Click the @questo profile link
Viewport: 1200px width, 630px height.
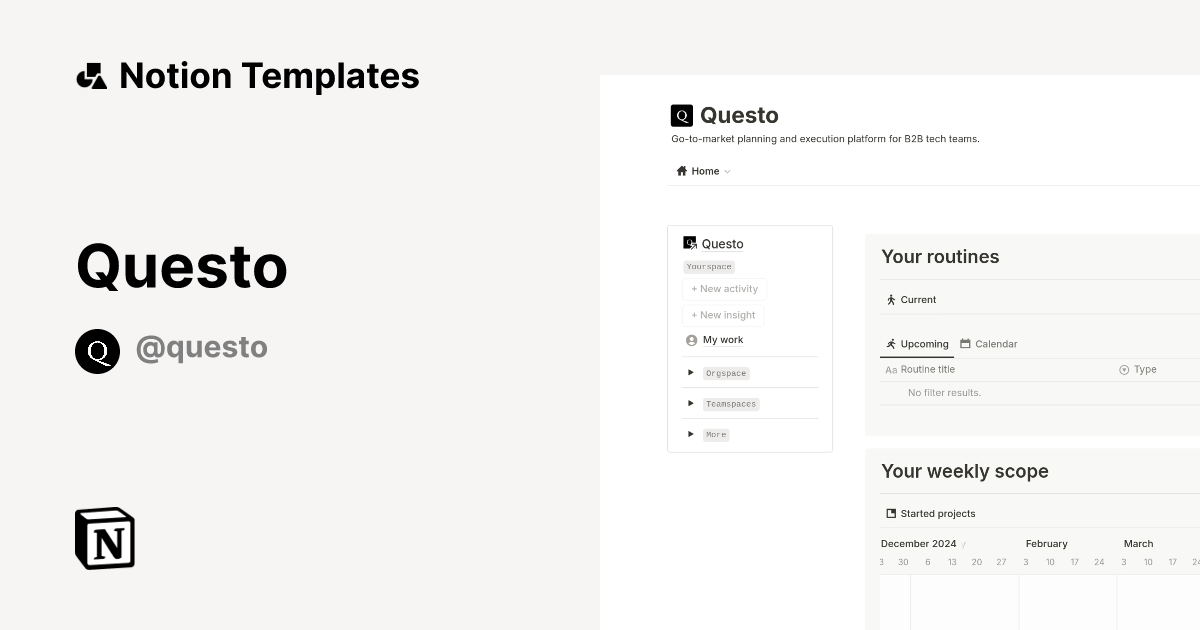[x=202, y=347]
